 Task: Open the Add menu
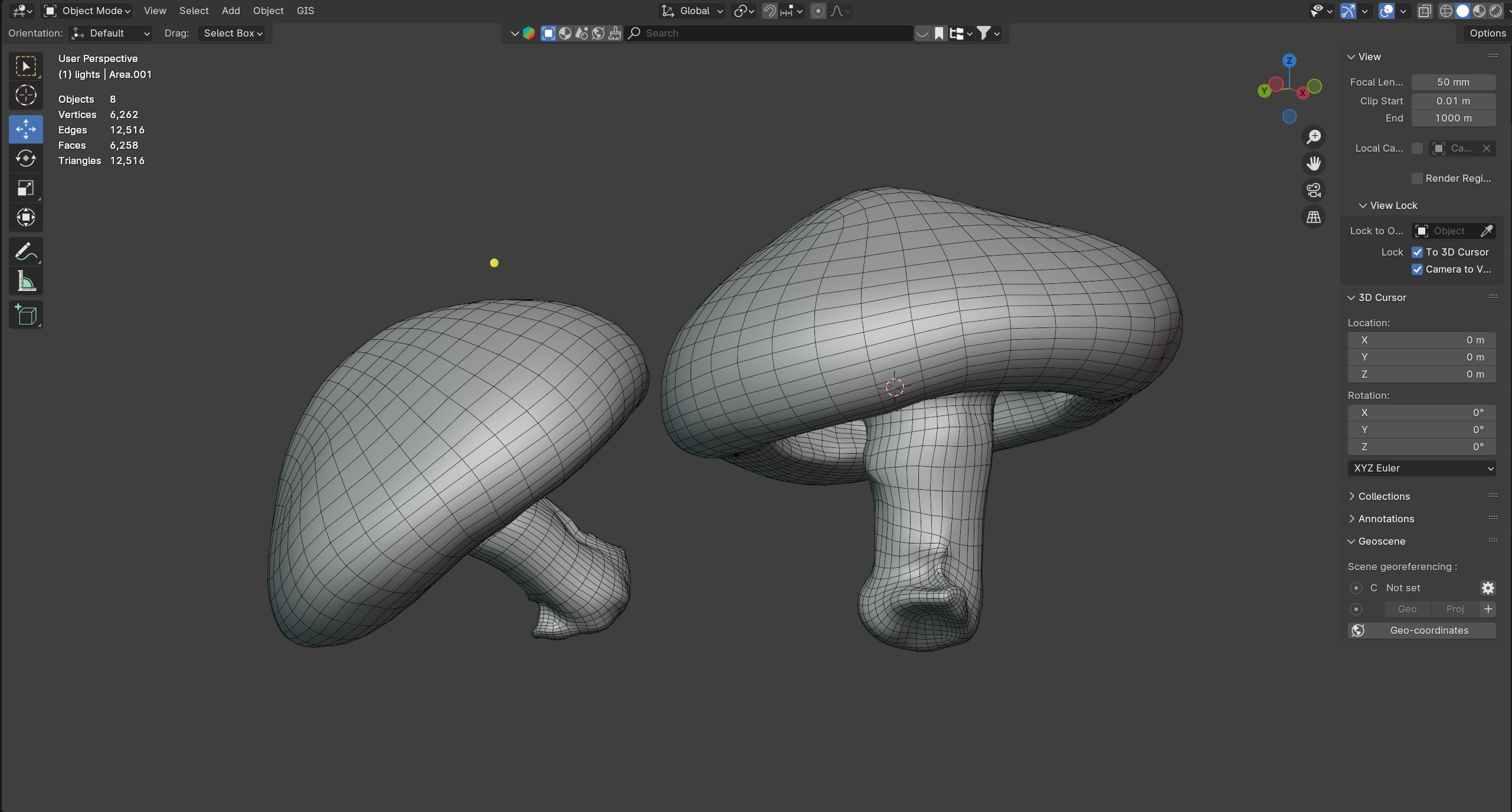click(231, 11)
